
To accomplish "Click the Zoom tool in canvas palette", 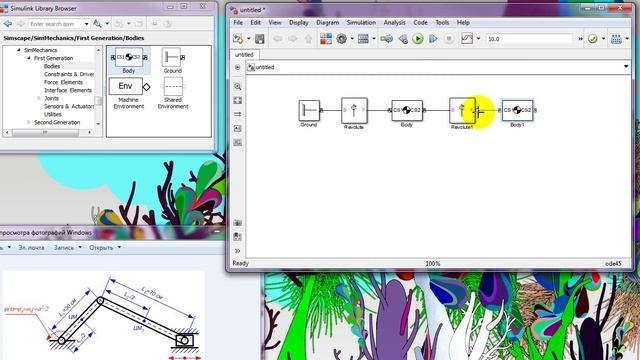I will [x=238, y=87].
